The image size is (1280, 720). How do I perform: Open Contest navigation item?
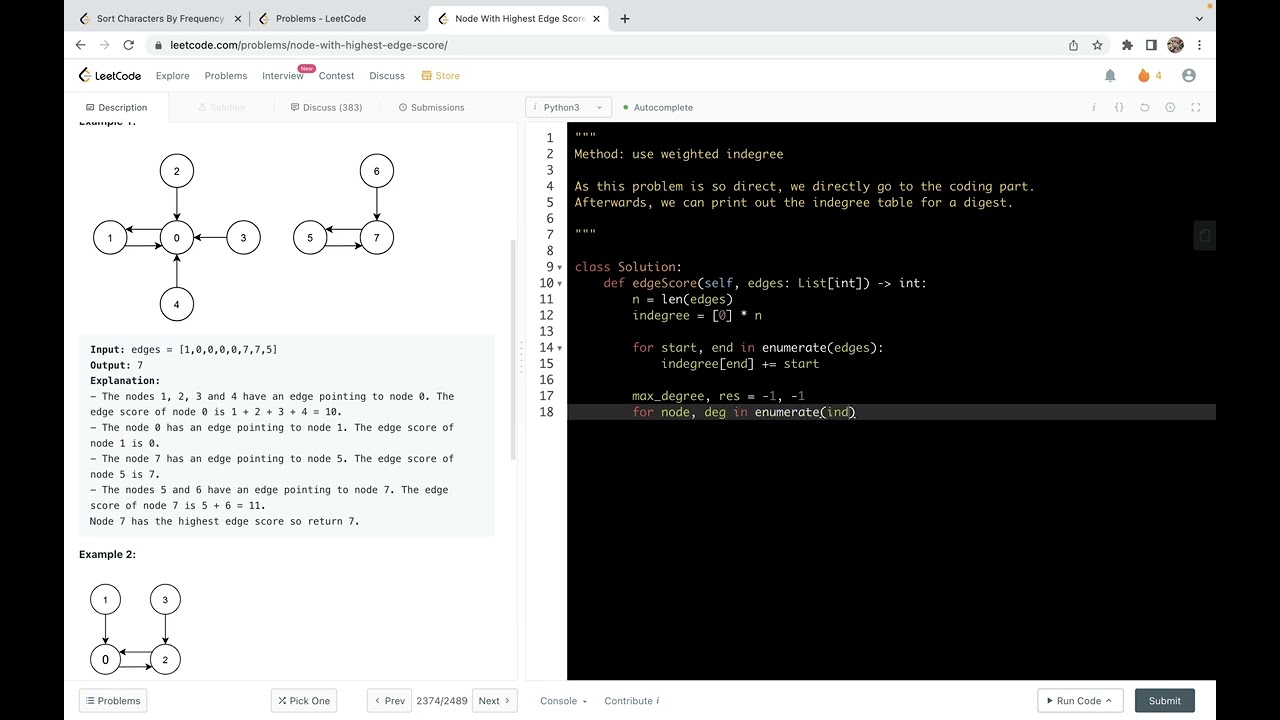point(337,76)
